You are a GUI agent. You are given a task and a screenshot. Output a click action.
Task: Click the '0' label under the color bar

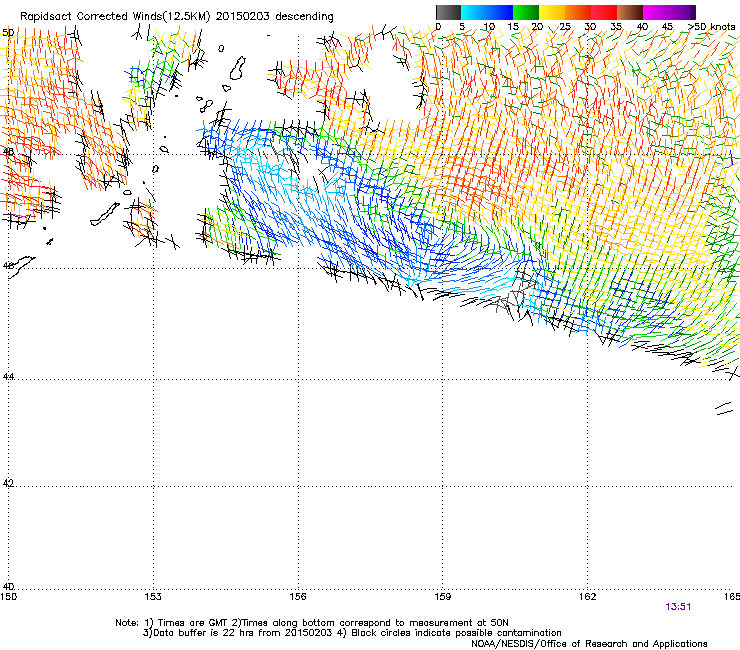click(x=438, y=27)
